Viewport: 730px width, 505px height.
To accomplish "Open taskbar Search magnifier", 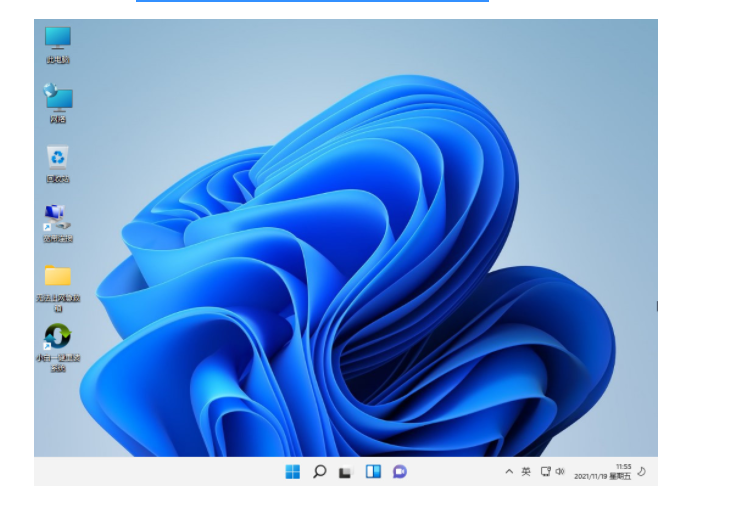I will pyautogui.click(x=319, y=472).
